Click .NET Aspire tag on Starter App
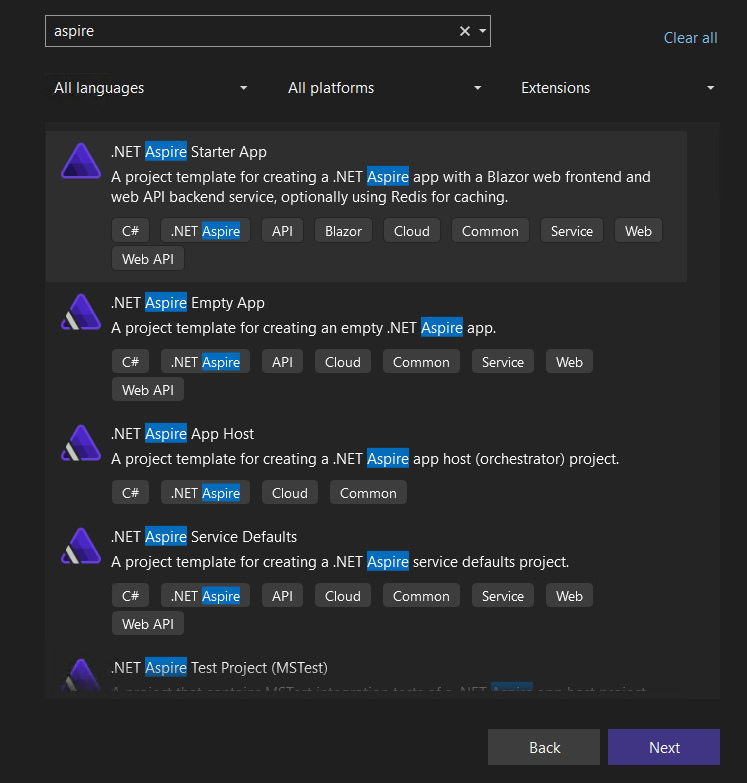The image size is (747, 783). (x=205, y=231)
